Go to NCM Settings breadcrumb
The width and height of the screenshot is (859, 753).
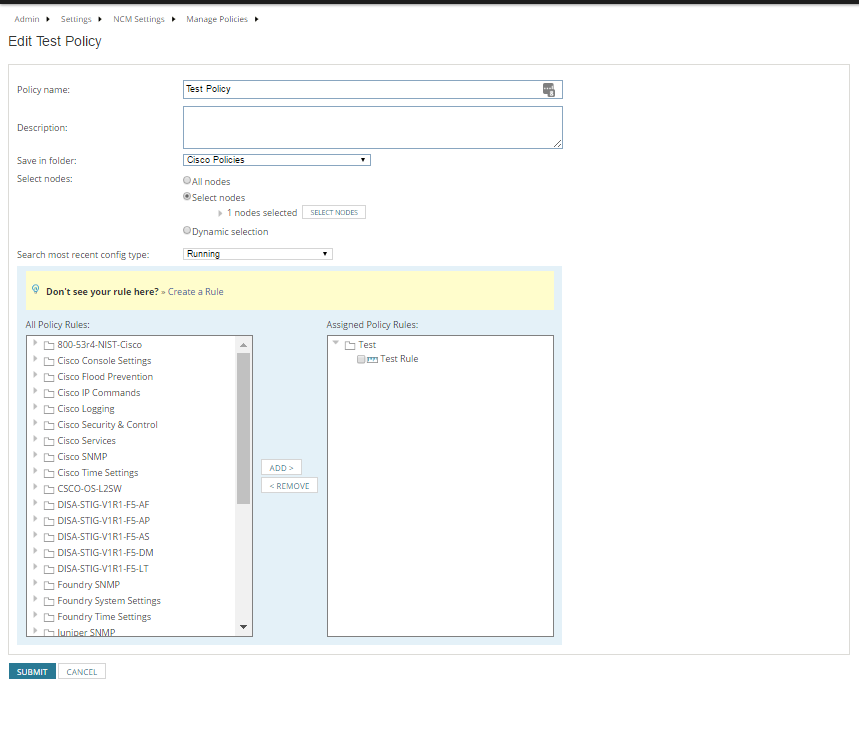[139, 19]
